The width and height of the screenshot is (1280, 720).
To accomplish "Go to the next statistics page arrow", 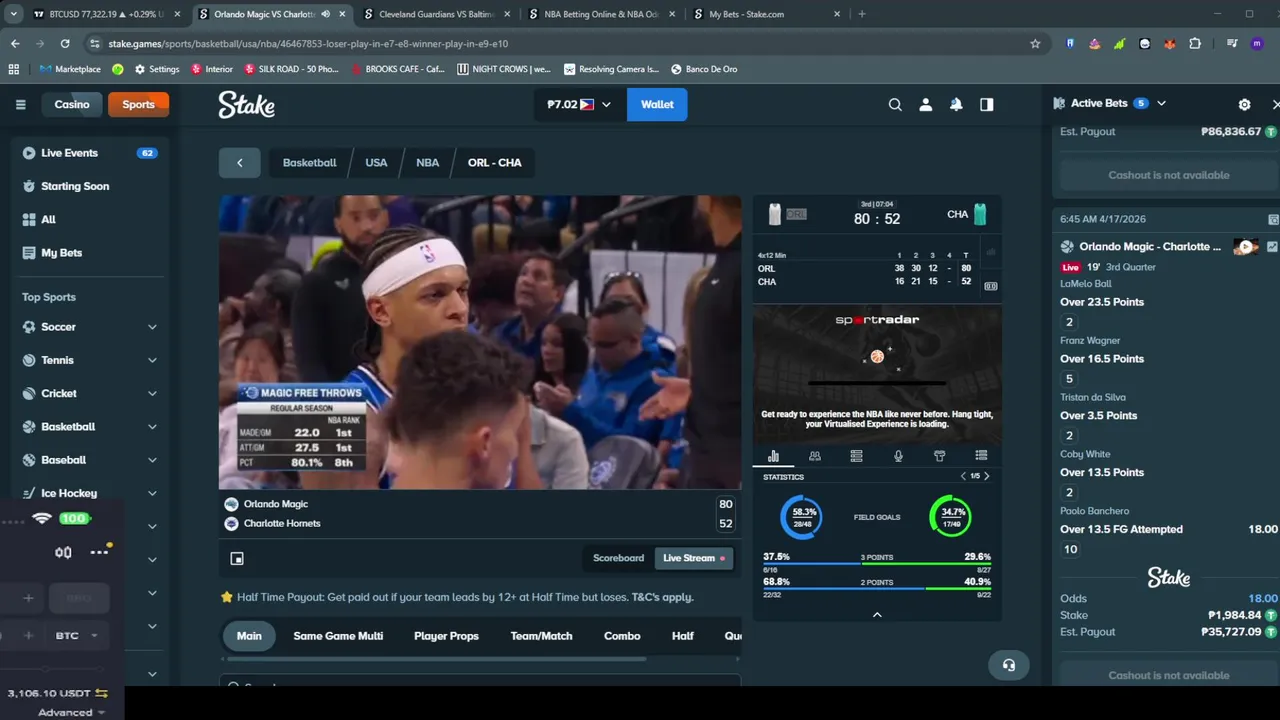I will click(x=987, y=476).
